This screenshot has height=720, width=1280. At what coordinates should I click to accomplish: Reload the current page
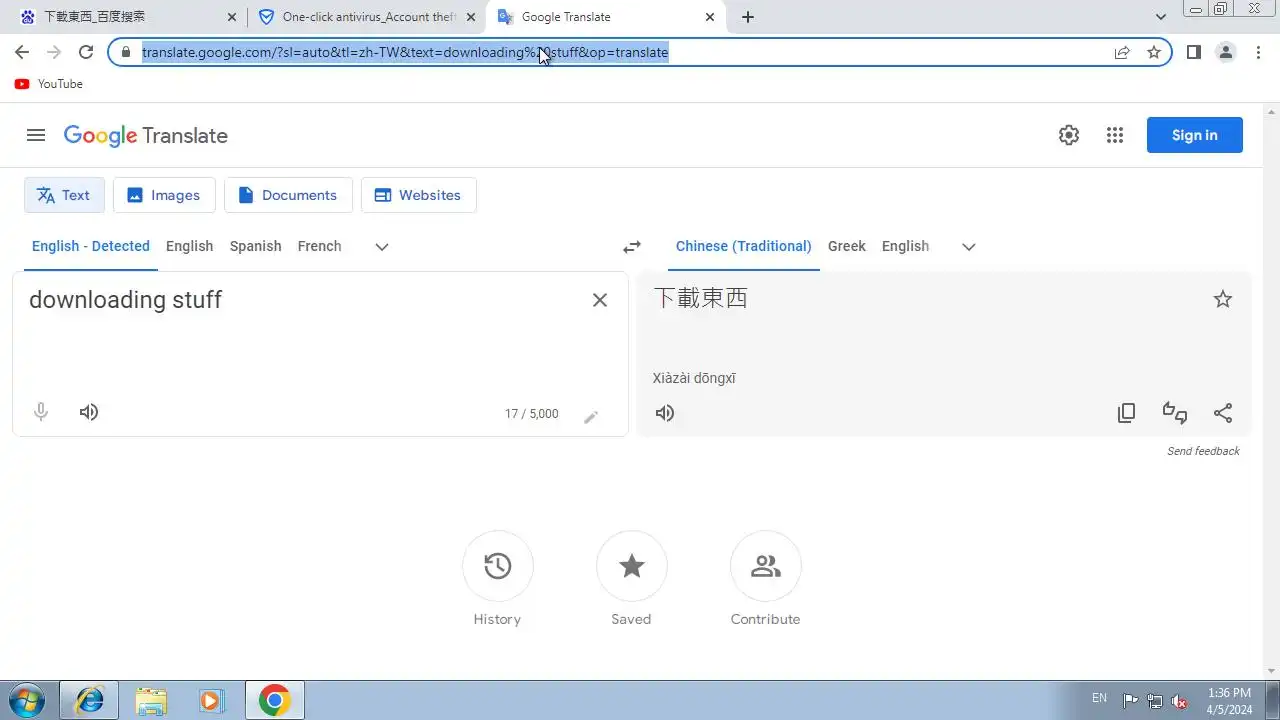86,52
